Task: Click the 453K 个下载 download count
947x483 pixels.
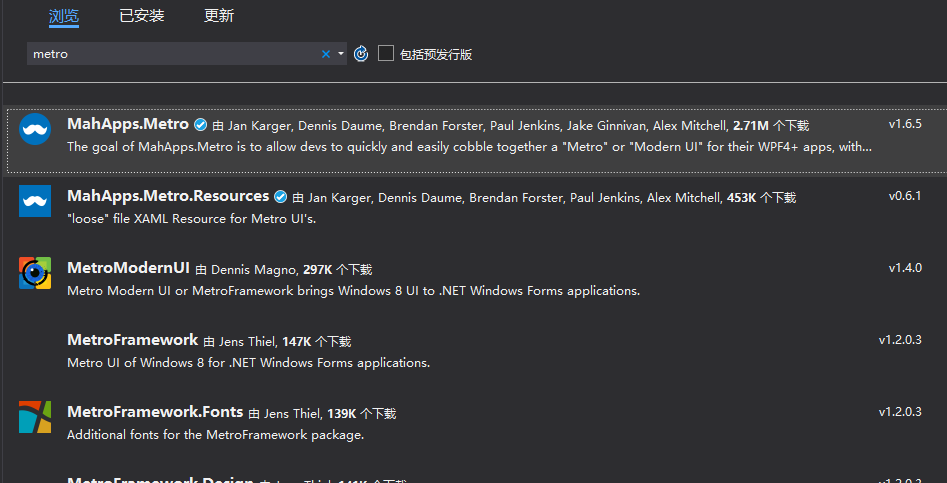Action: click(x=761, y=197)
